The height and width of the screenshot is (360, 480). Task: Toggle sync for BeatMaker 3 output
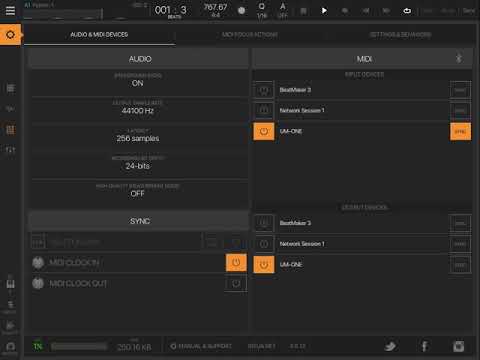pos(460,223)
